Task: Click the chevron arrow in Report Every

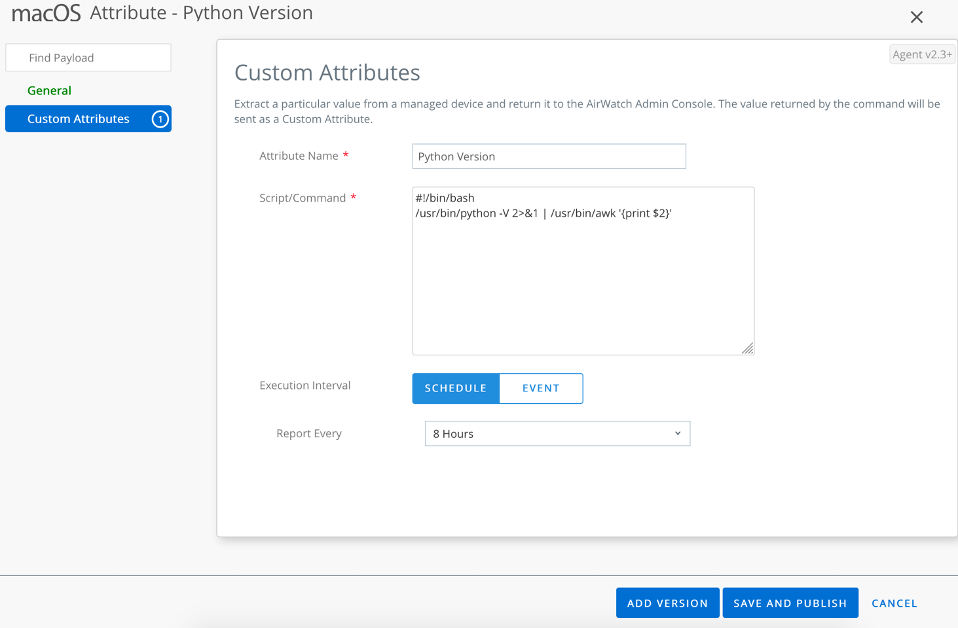Action: 677,434
